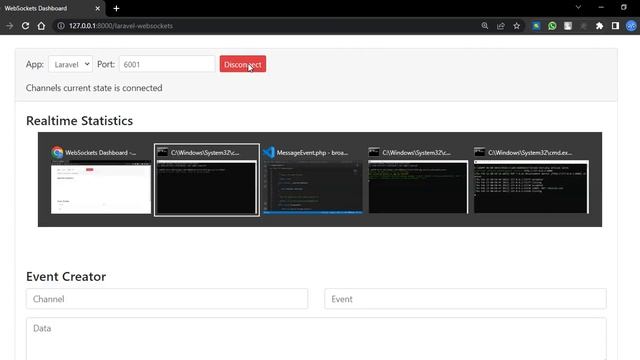Image resolution: width=640 pixels, height=360 pixels.
Task: Open site information icon in address bar
Action: (x=61, y=26)
